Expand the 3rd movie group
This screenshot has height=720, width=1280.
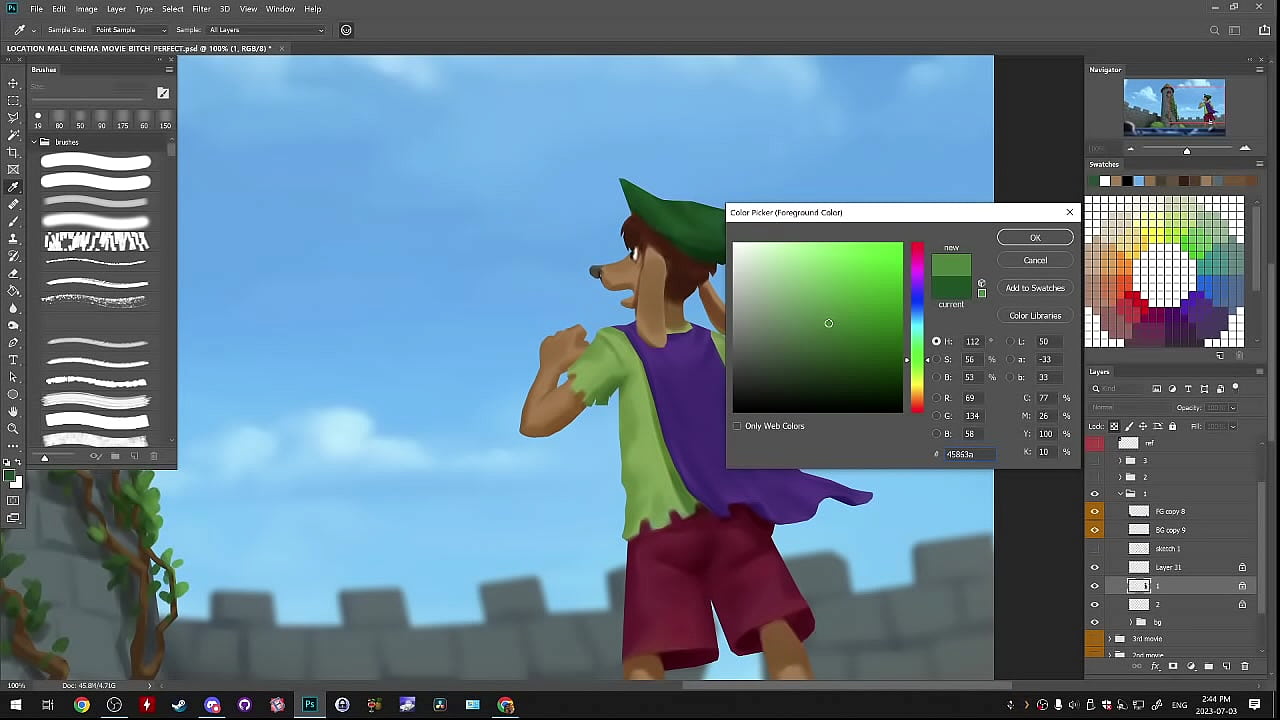coord(1110,639)
